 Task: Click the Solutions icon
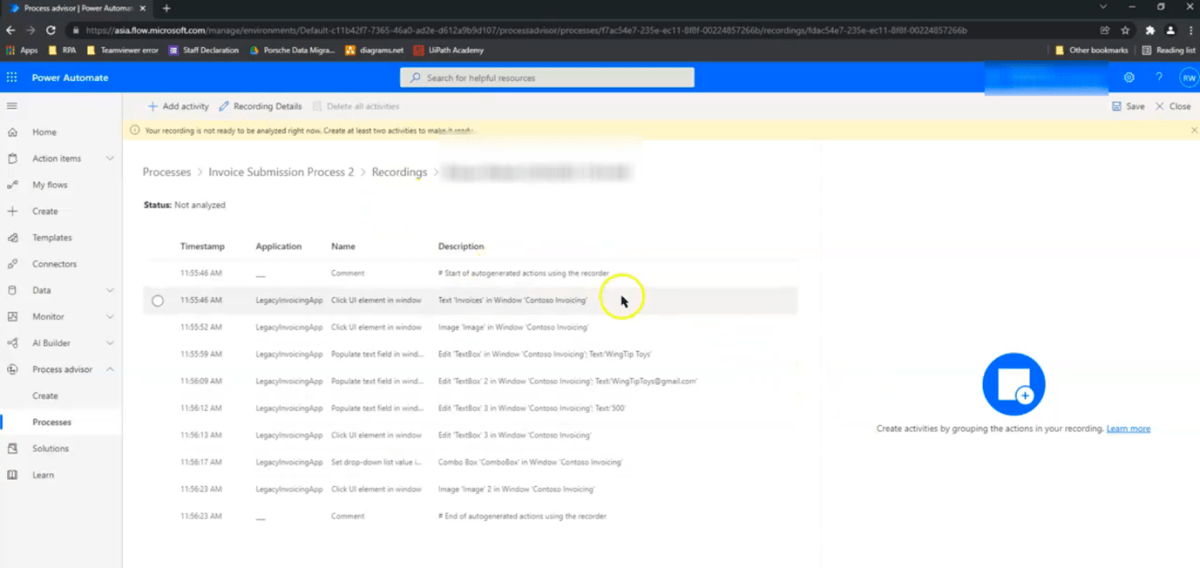tap(12, 449)
